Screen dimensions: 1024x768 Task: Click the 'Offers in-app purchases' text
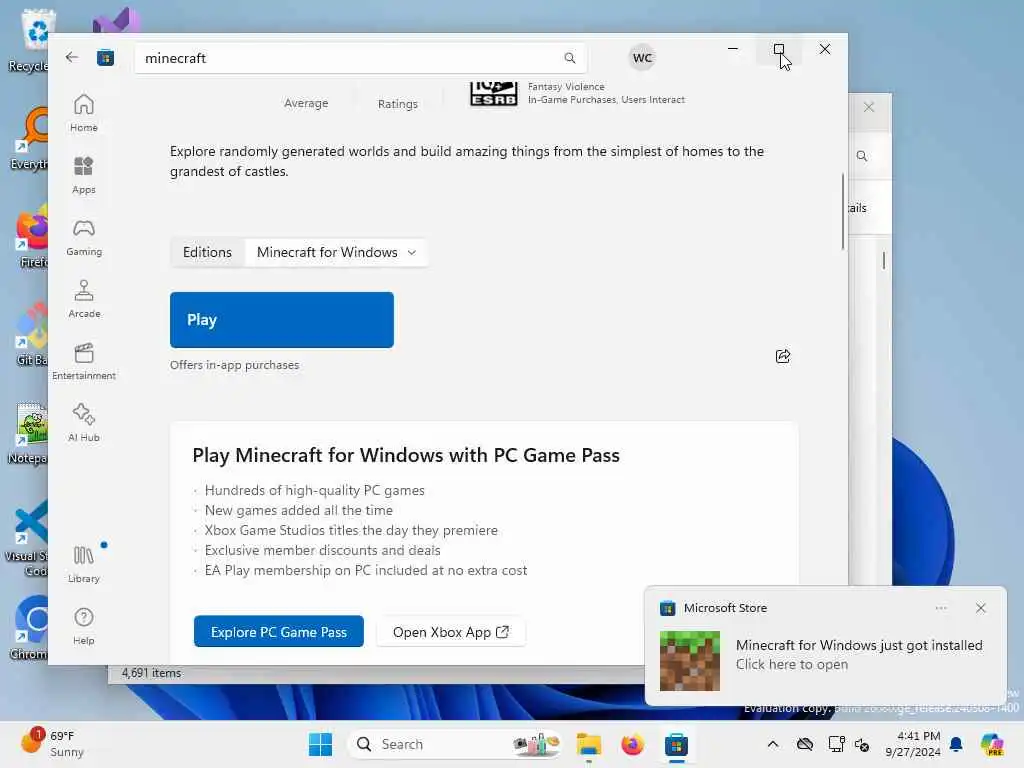[234, 365]
